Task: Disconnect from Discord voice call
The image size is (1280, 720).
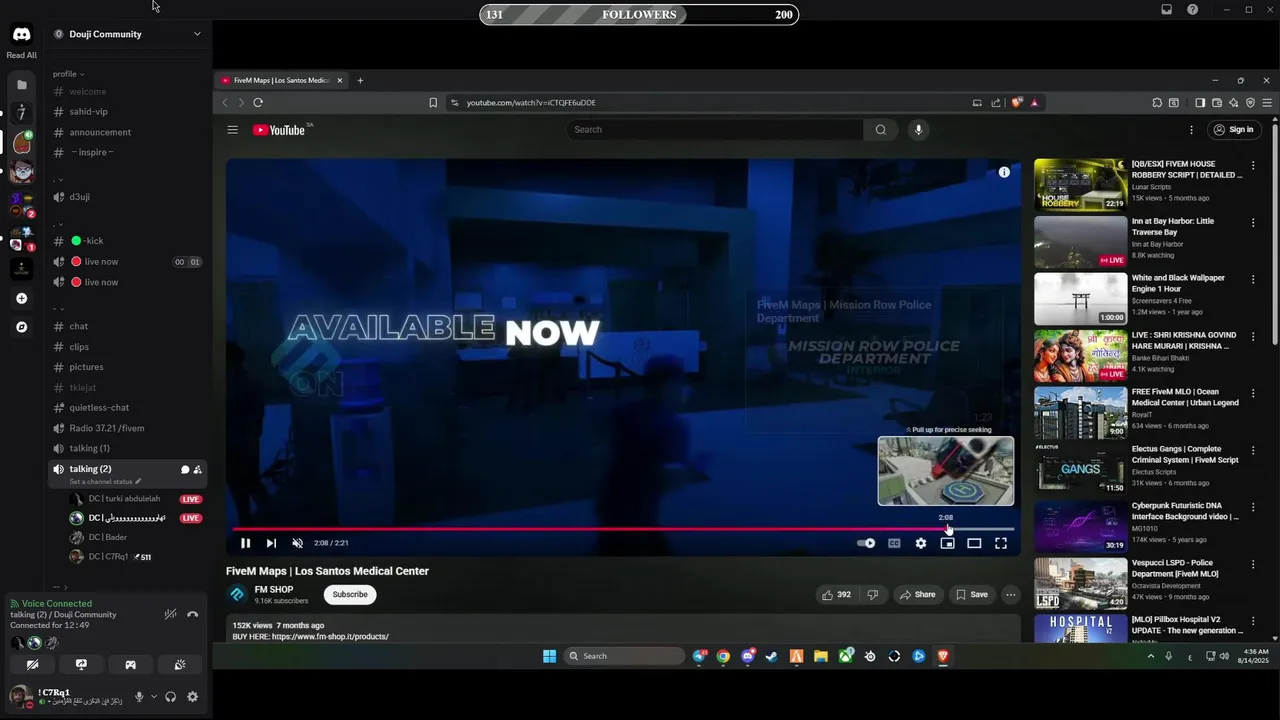Action: [x=193, y=614]
